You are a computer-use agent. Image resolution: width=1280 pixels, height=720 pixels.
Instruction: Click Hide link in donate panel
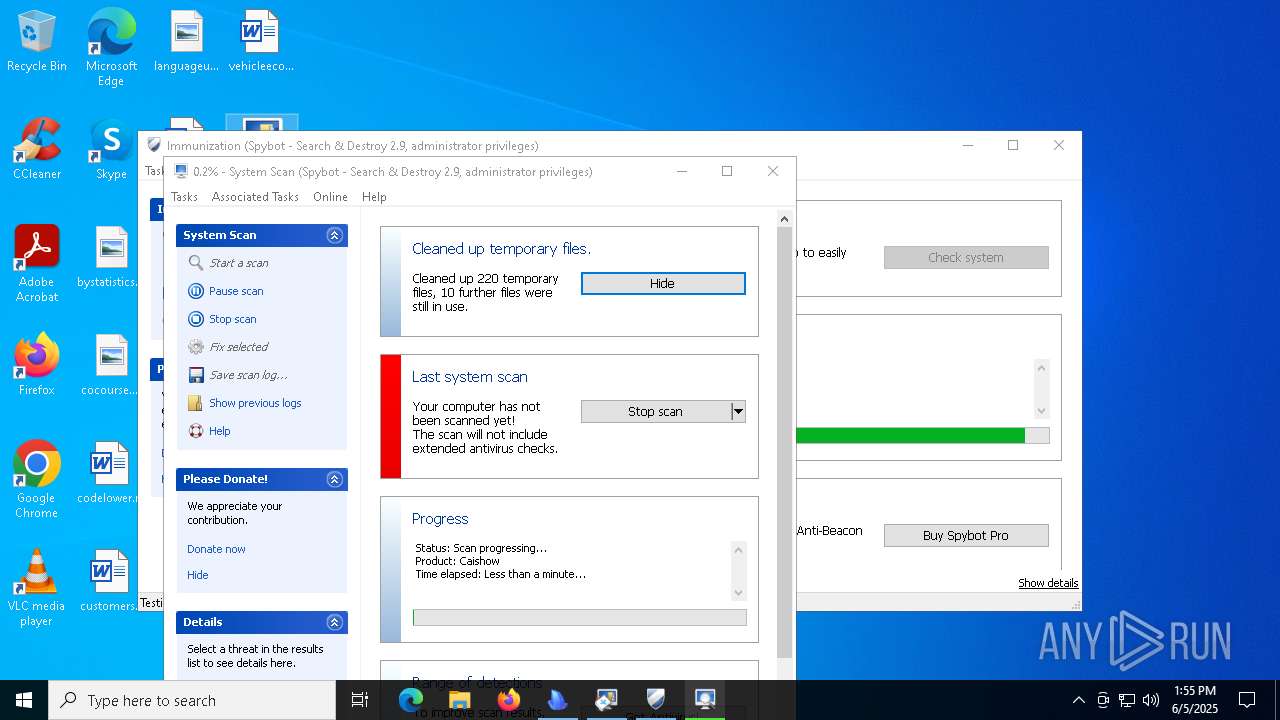[x=198, y=575]
